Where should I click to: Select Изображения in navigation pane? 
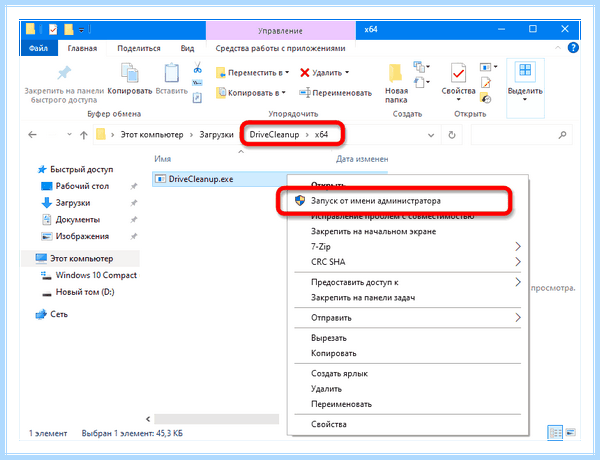click(82, 236)
